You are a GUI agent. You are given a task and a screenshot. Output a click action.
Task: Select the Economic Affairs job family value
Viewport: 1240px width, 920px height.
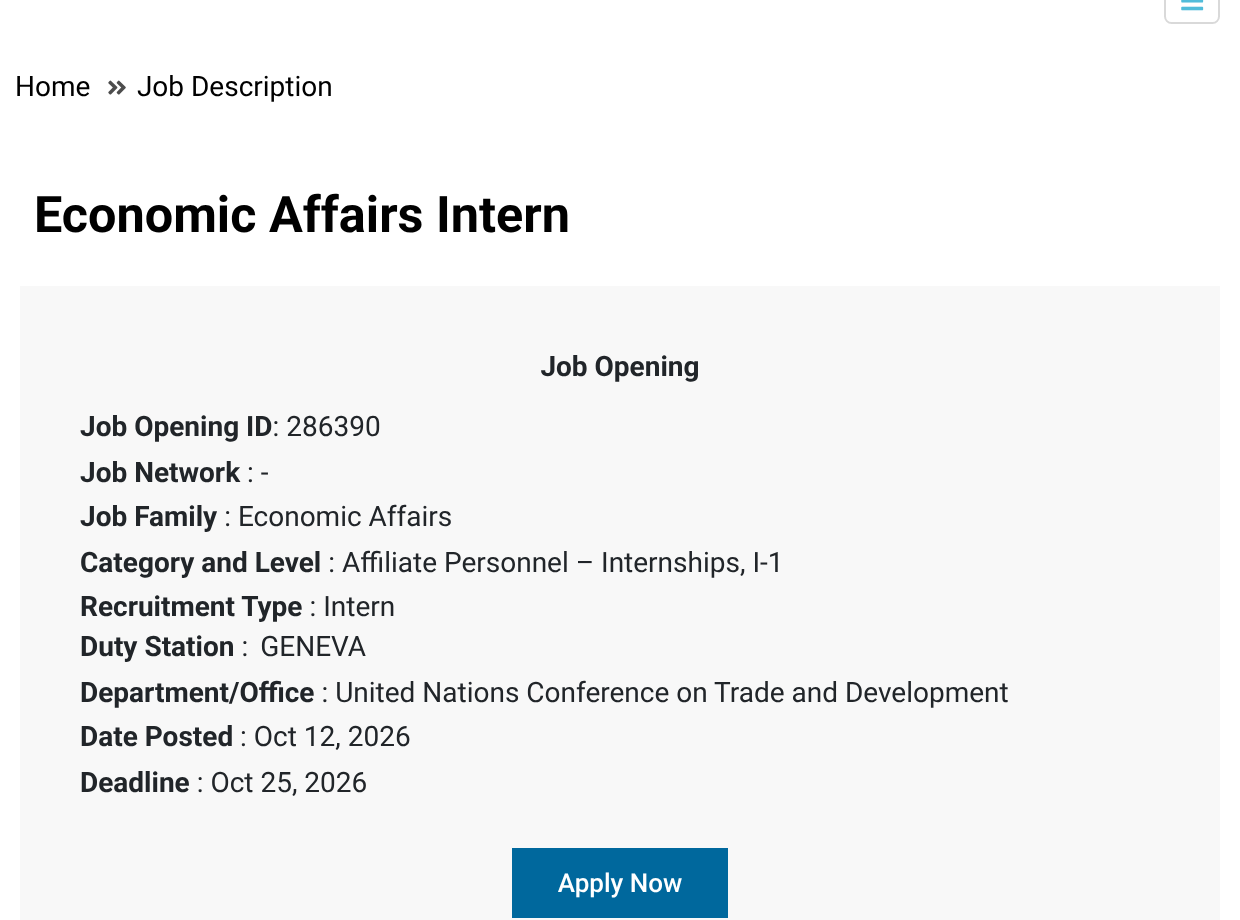click(345, 517)
